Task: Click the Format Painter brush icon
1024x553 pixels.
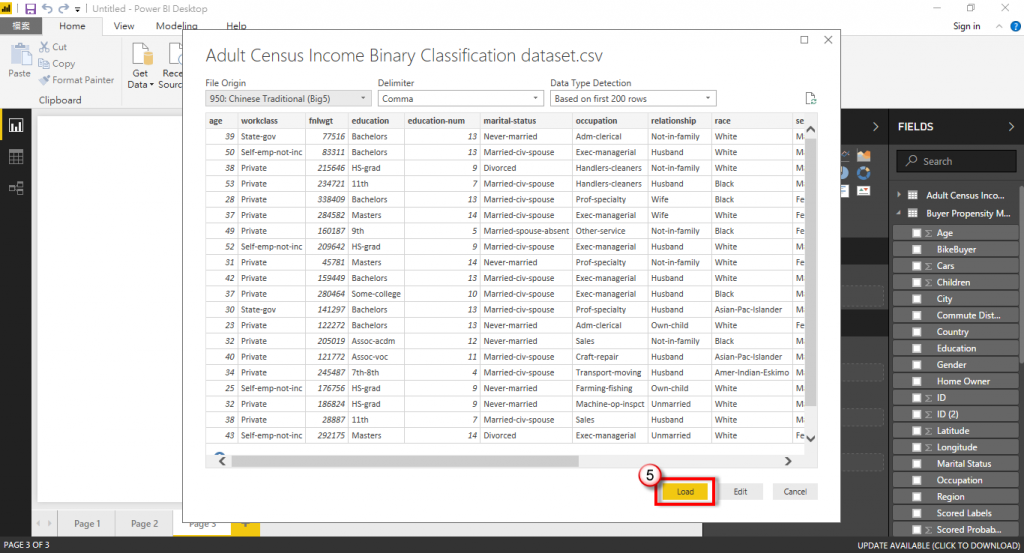Action: (x=44, y=80)
